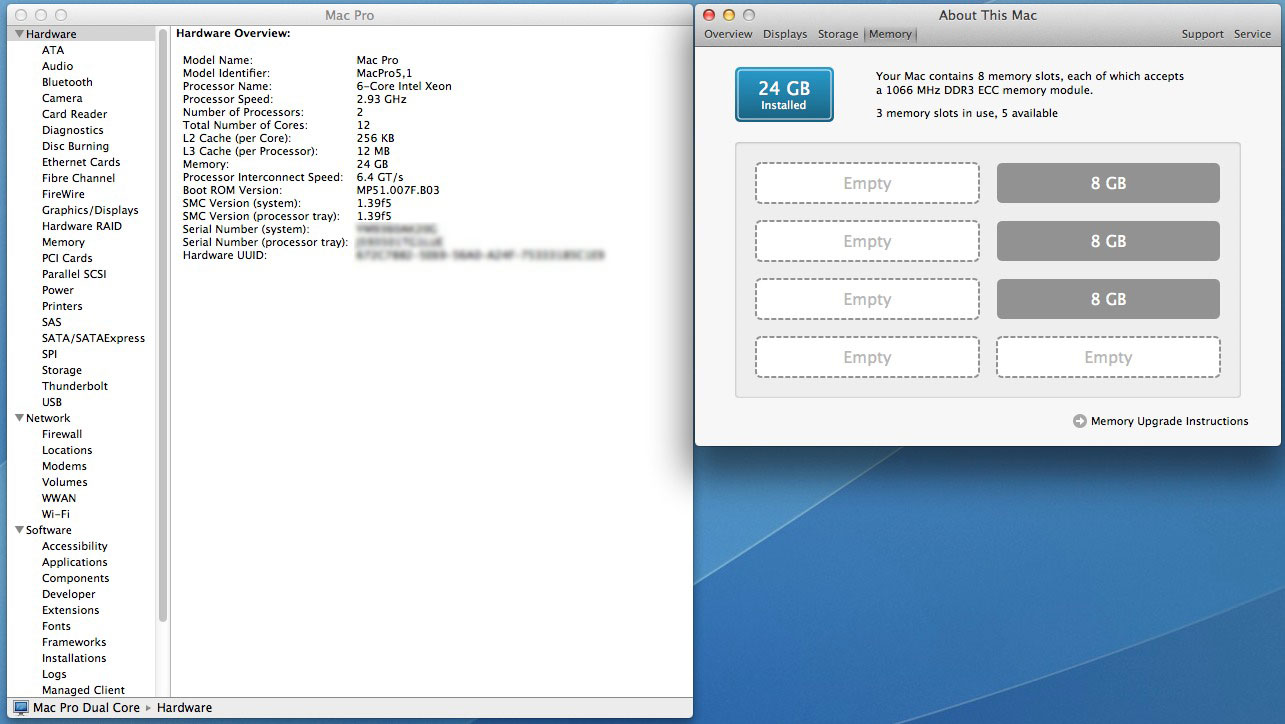Select Memory in the System Information sidebar
The height and width of the screenshot is (724, 1285).
point(63,242)
